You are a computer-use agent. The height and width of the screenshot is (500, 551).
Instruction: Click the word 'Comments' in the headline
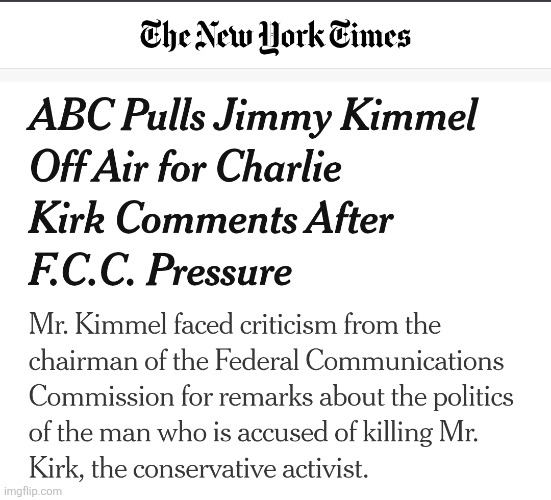point(207,218)
